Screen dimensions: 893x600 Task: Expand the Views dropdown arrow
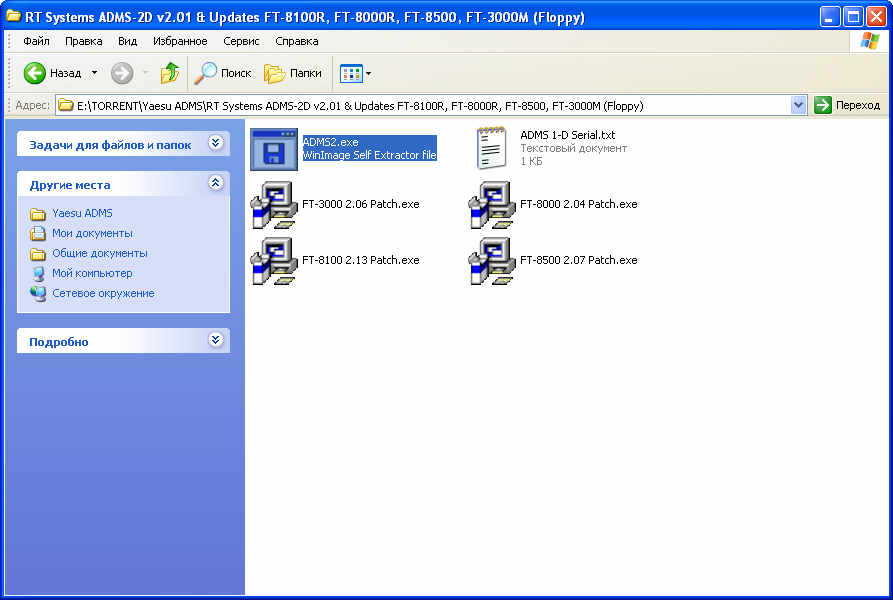pyautogui.click(x=368, y=73)
